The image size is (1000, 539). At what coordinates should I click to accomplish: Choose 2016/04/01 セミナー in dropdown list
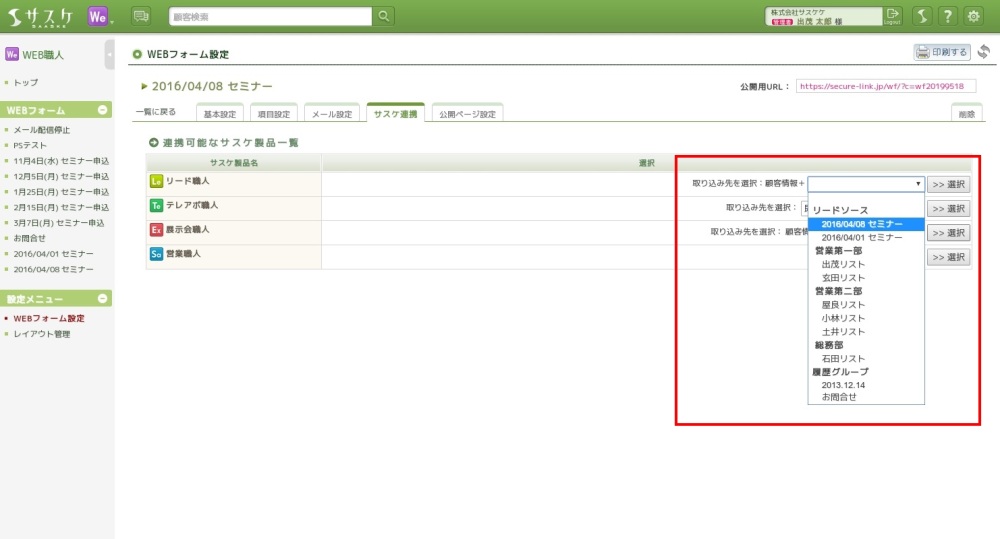pos(861,237)
